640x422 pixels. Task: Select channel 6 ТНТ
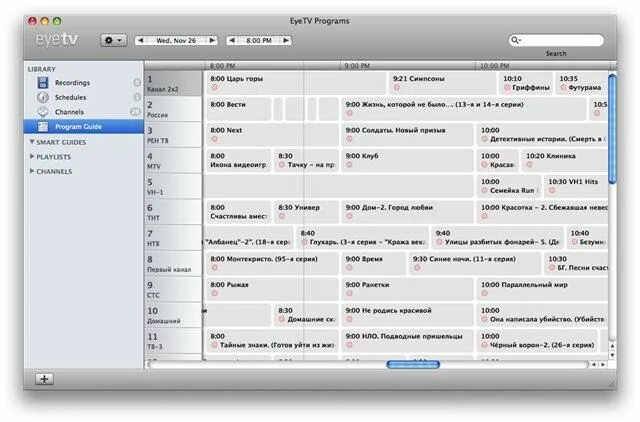[x=173, y=212]
